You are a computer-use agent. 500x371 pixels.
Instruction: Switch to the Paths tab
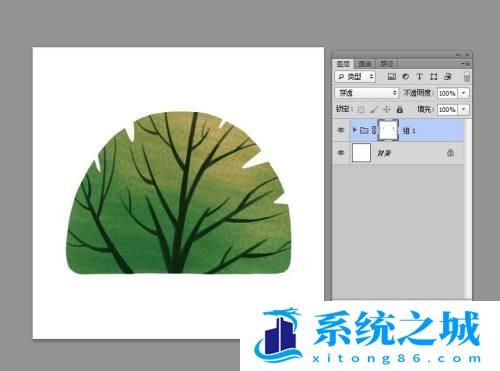pyautogui.click(x=387, y=64)
